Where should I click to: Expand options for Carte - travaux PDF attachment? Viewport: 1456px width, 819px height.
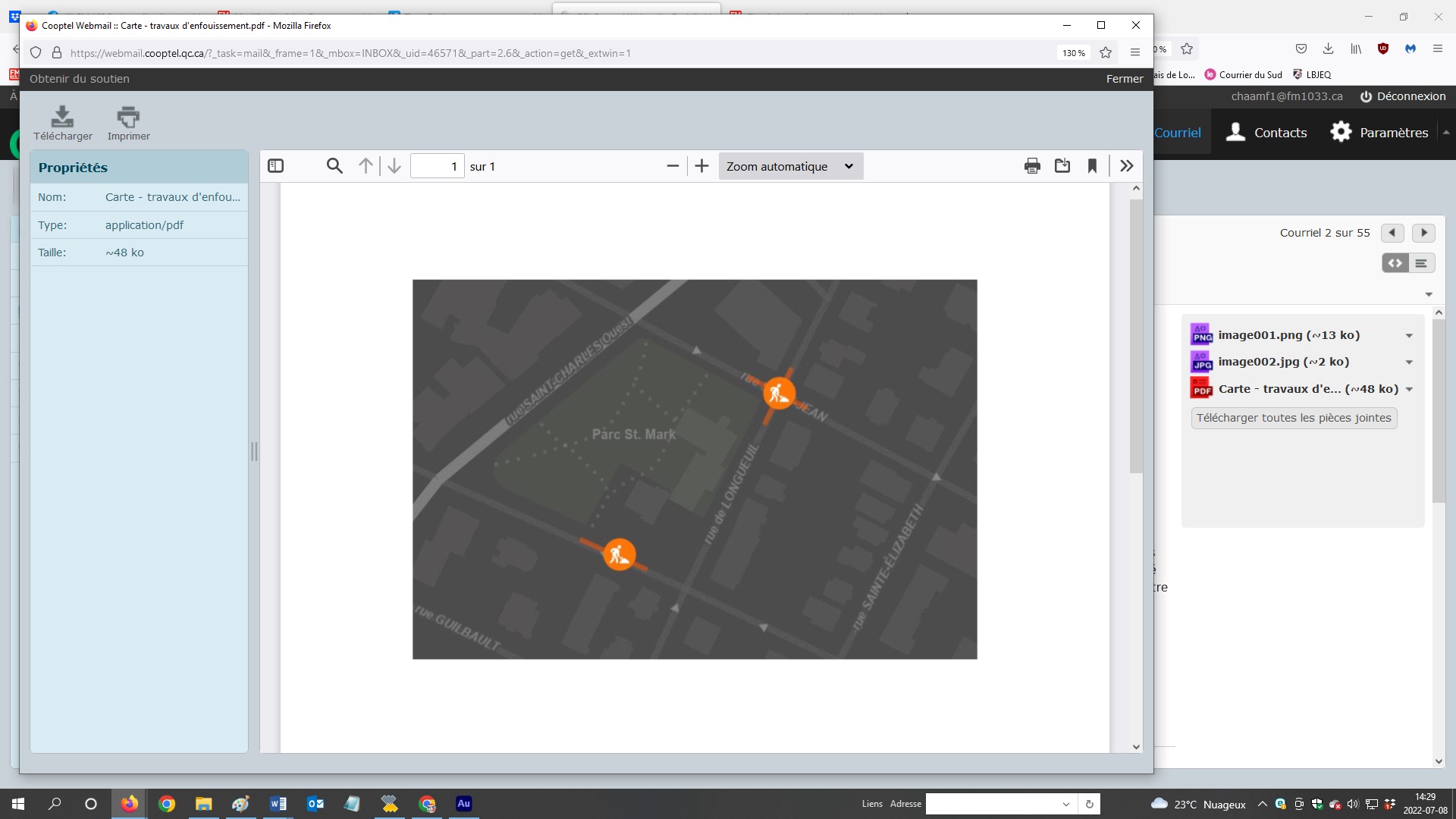click(1409, 390)
